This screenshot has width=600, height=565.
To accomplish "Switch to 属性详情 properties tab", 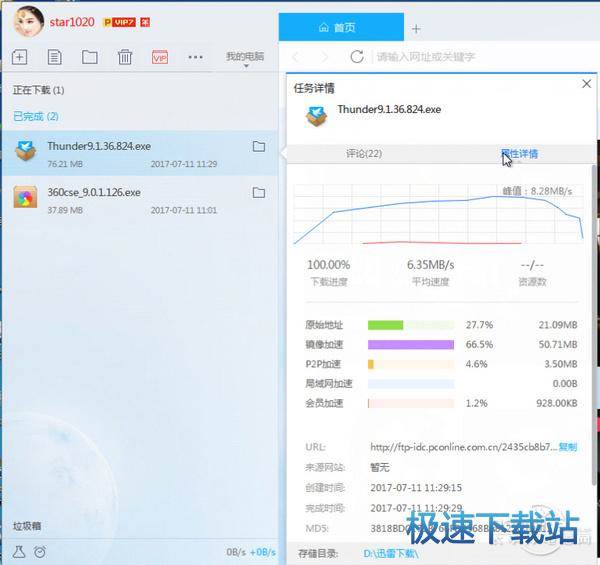I will click(520, 154).
